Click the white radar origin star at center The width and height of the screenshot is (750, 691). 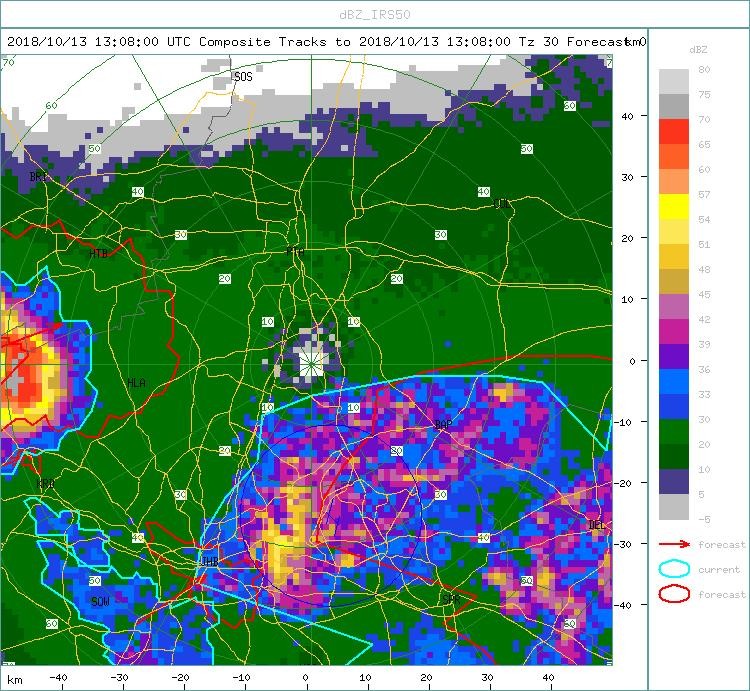tap(311, 364)
